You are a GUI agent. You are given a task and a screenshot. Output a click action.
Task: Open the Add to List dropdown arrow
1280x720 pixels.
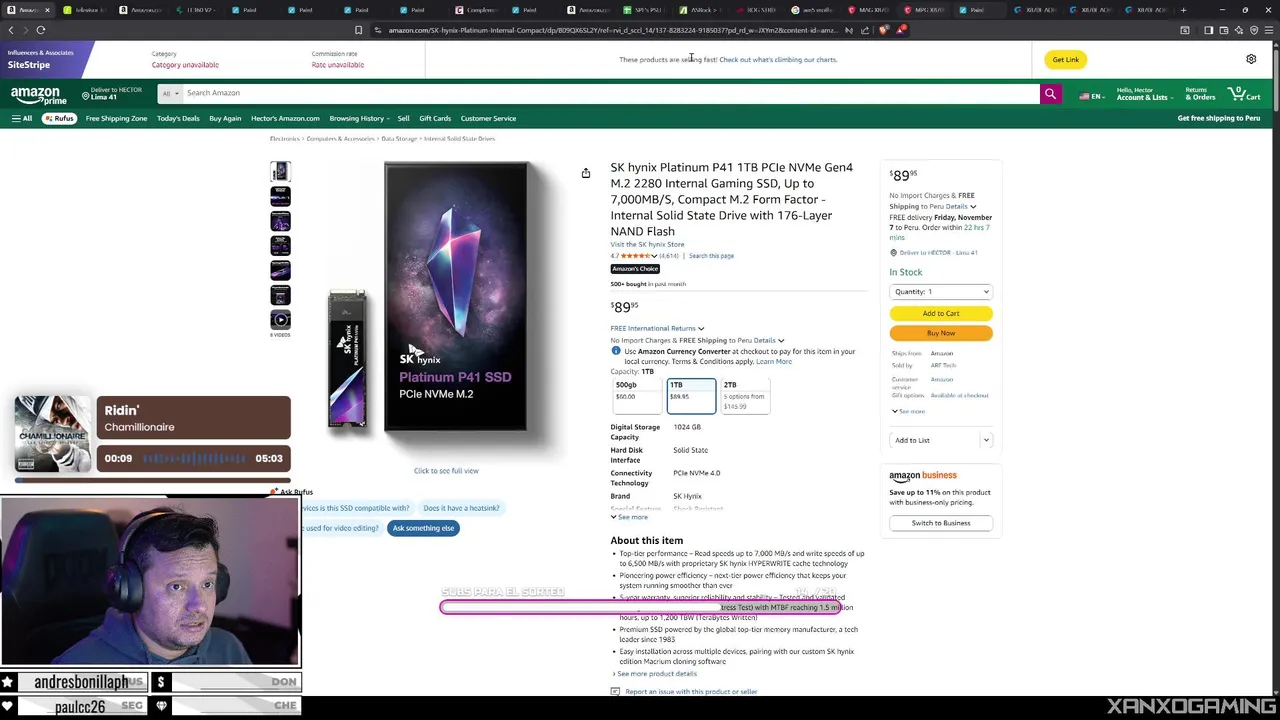(985, 440)
